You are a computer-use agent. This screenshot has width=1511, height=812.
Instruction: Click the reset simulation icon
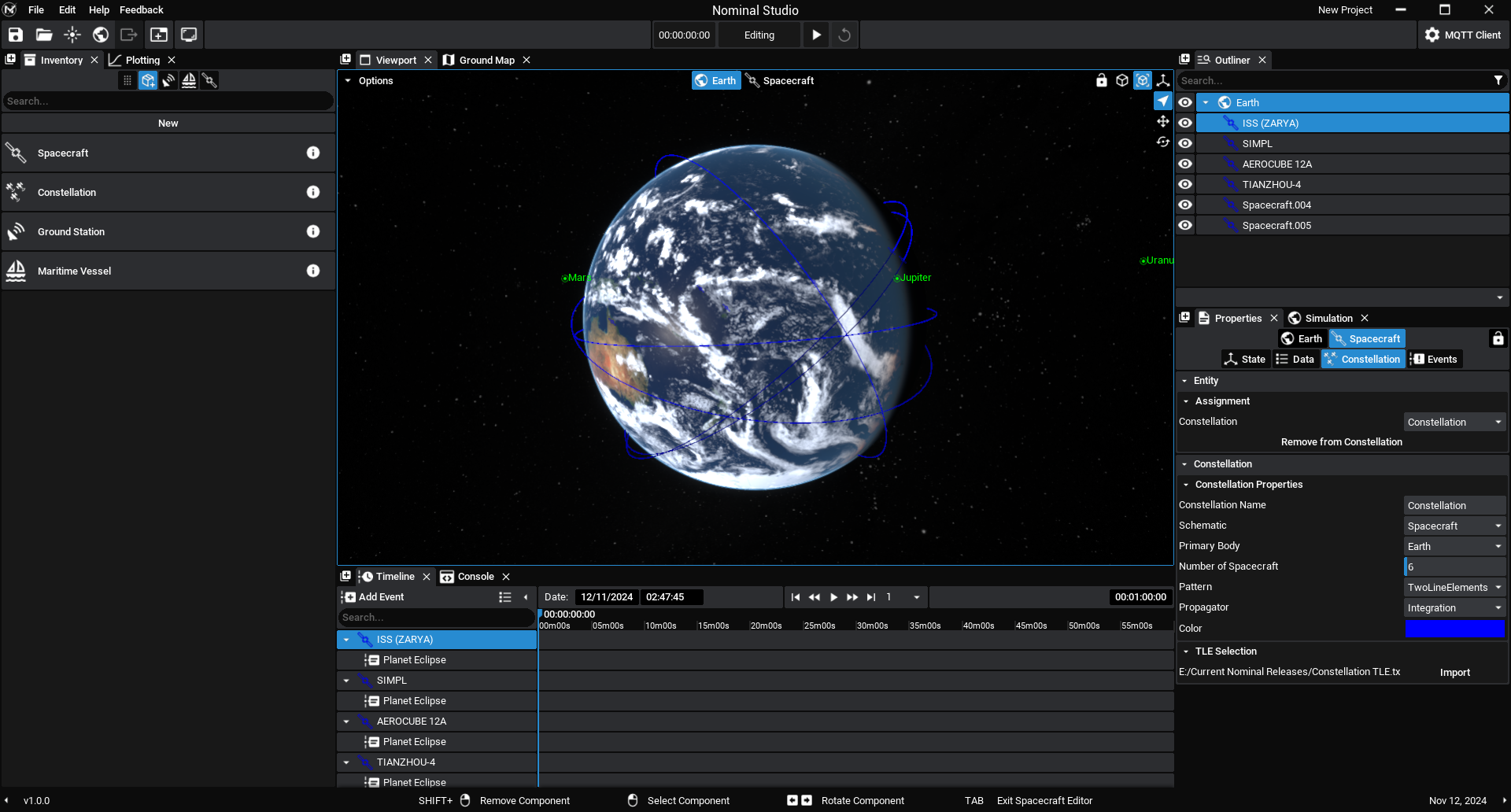click(844, 35)
